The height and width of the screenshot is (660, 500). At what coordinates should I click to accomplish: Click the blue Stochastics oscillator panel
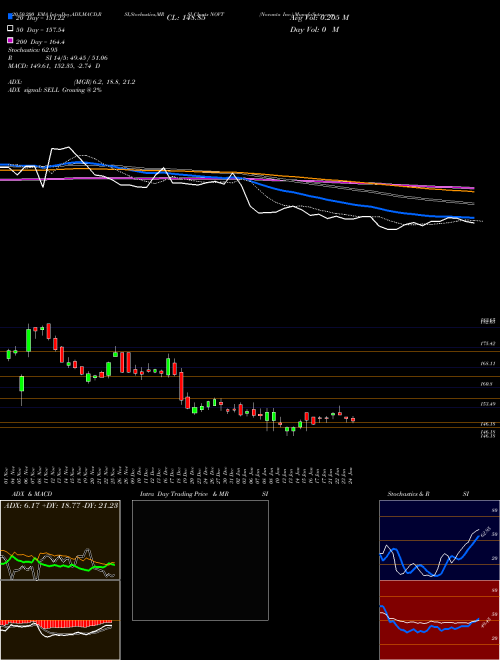[x=439, y=540]
